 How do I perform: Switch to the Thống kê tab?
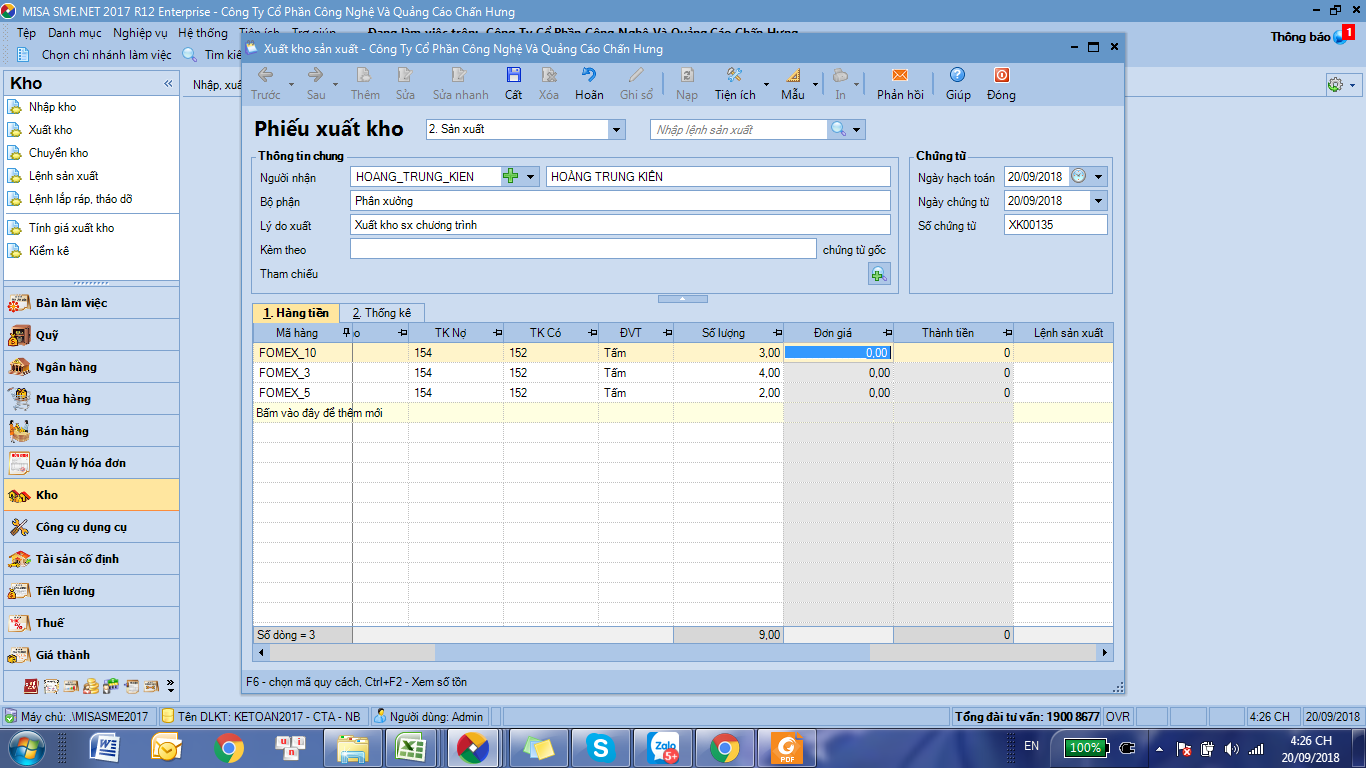pos(382,313)
